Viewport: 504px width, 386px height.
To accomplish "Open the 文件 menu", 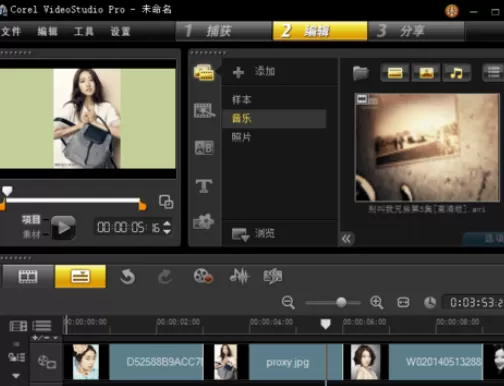I will [11, 31].
